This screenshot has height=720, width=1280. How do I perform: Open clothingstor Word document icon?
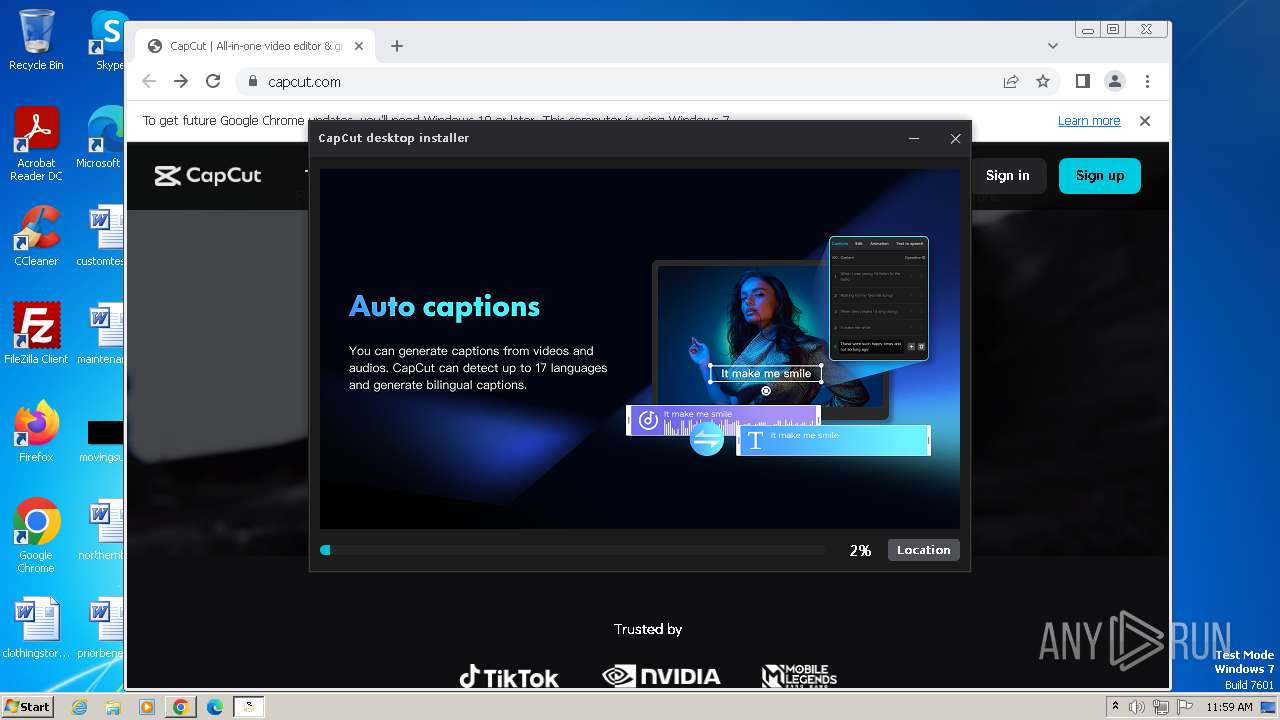click(x=36, y=628)
